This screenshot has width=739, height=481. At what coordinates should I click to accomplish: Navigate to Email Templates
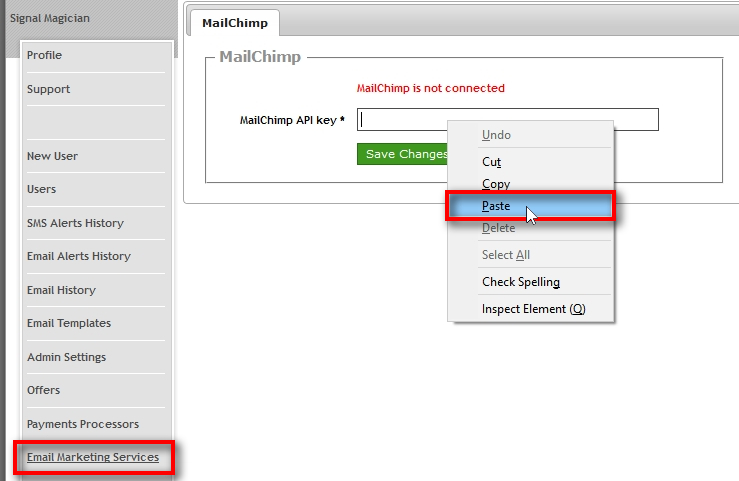[x=69, y=323]
